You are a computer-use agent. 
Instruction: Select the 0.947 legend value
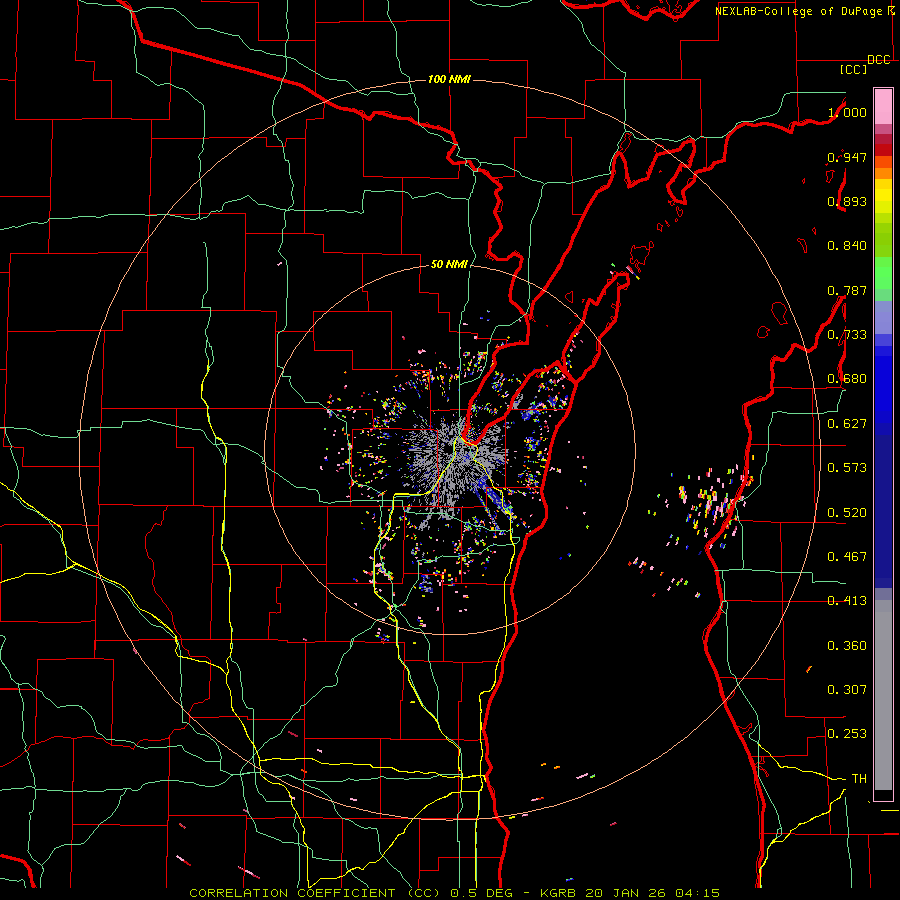847,157
